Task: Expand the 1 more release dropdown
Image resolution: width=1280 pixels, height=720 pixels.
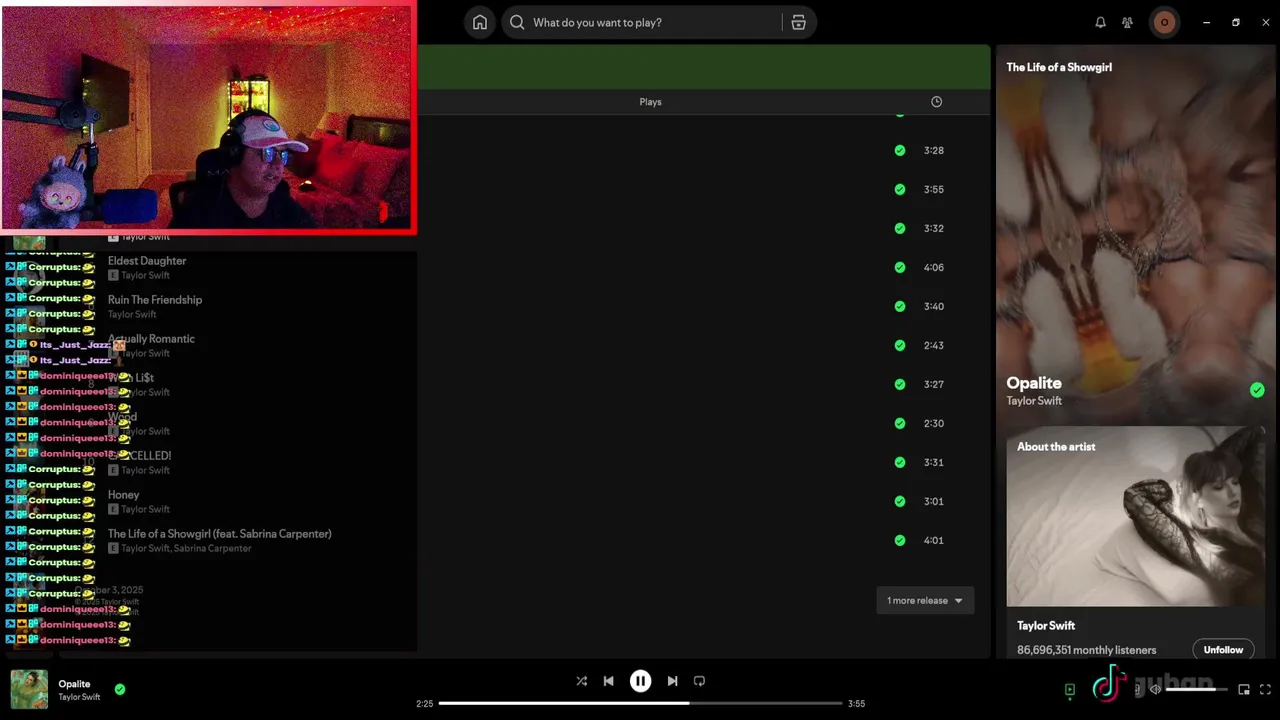Action: click(925, 600)
